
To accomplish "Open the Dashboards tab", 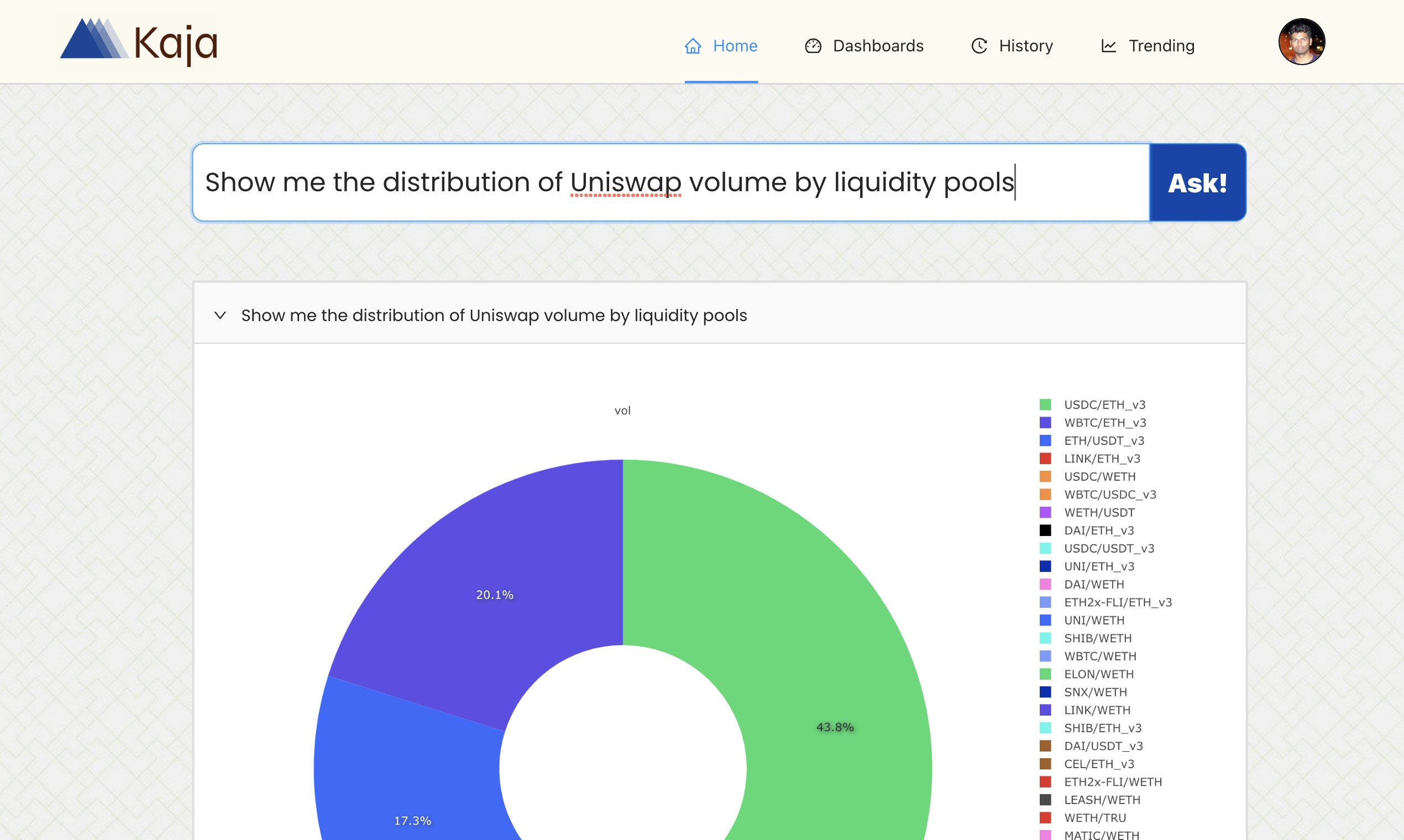I will (x=864, y=46).
